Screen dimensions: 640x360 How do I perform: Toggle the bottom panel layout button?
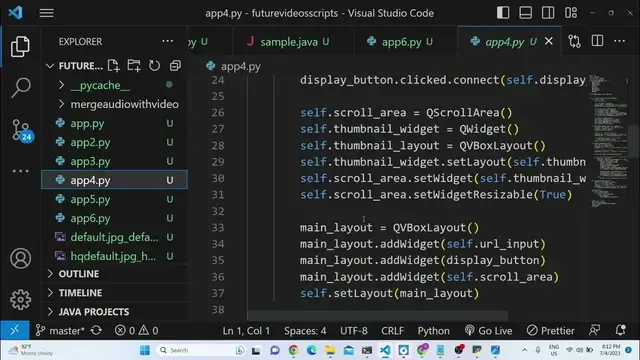pos(525,13)
